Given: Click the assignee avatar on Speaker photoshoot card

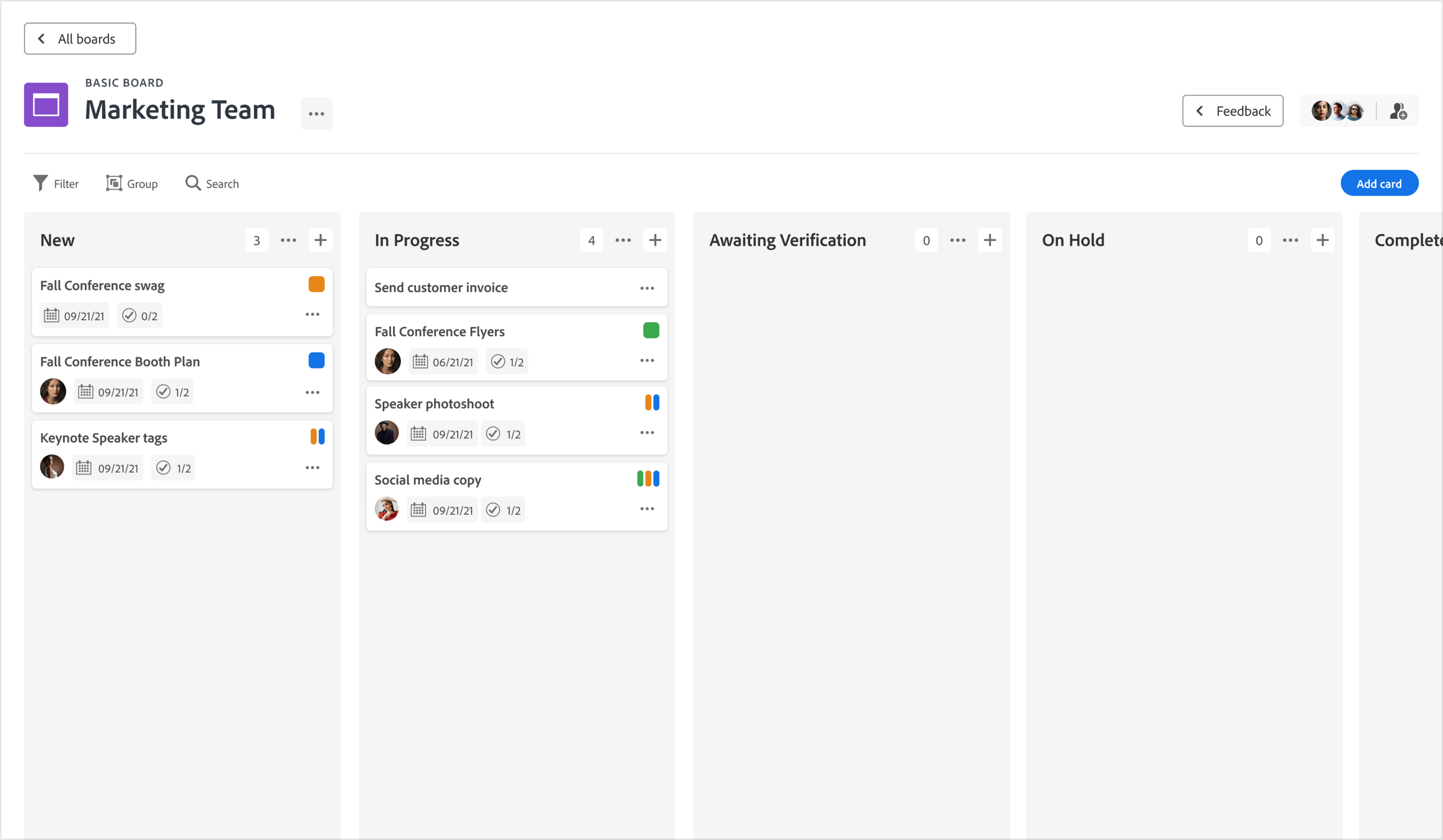Looking at the screenshot, I should 387,432.
